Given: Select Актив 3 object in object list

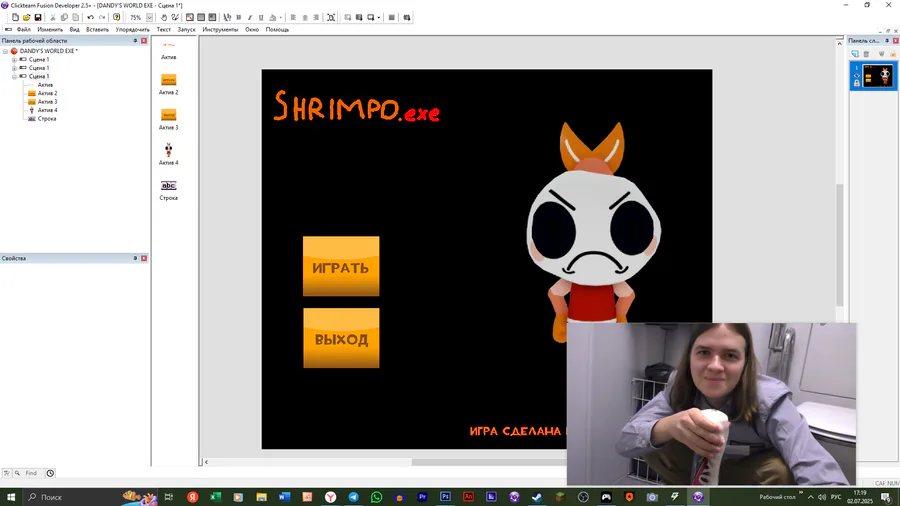Looking at the screenshot, I should point(169,115).
